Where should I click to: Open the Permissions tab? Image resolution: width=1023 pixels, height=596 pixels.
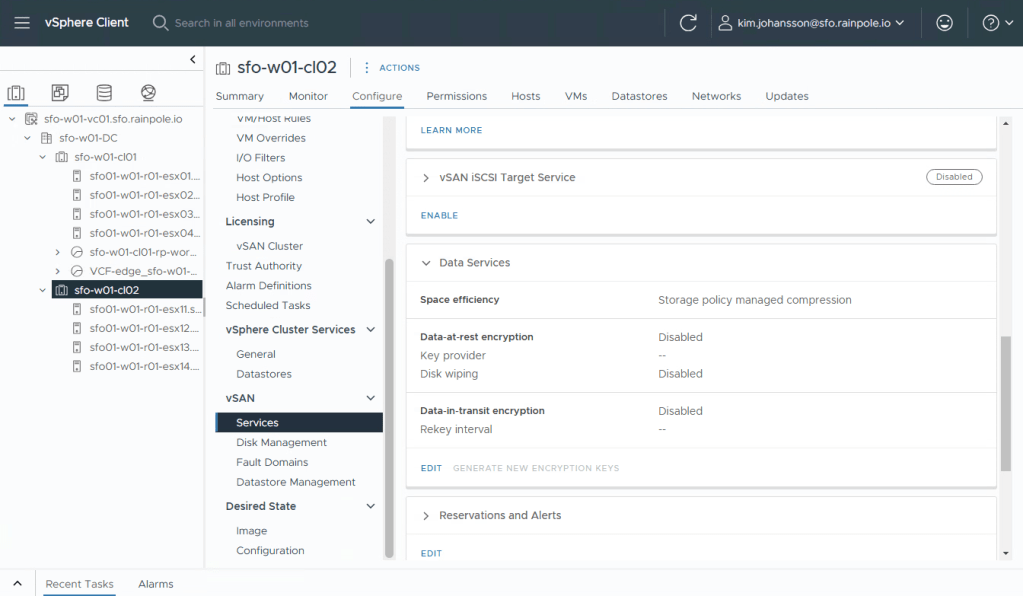456,96
